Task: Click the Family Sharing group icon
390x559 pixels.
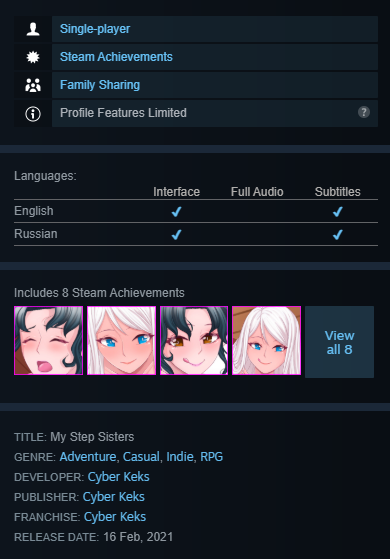Action: click(33, 85)
